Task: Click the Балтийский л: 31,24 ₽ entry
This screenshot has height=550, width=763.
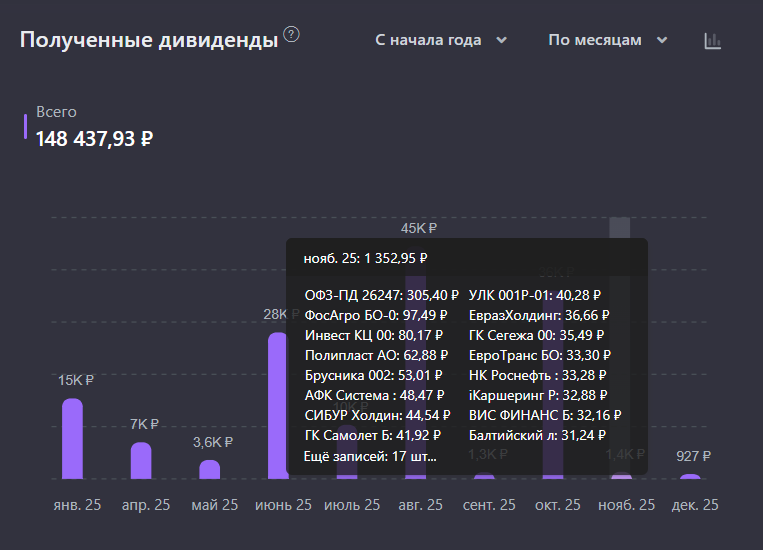Action: pyautogui.click(x=537, y=435)
